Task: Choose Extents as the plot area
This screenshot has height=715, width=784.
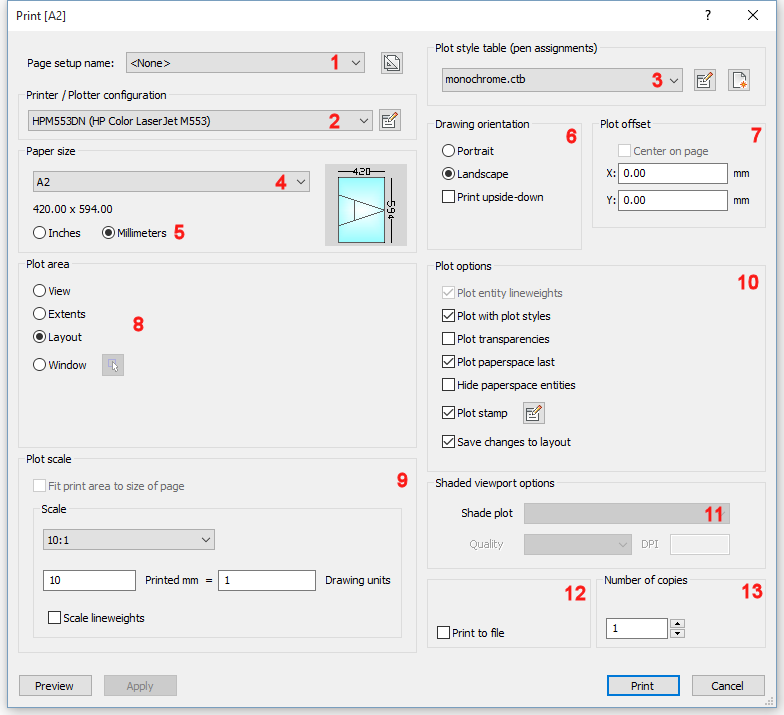Action: pos(40,314)
